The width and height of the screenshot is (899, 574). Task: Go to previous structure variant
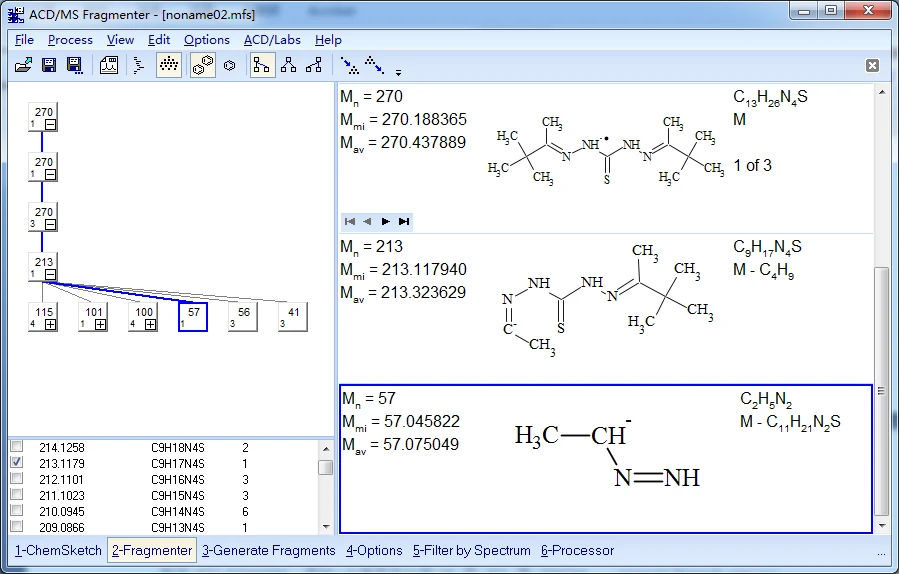point(368,221)
